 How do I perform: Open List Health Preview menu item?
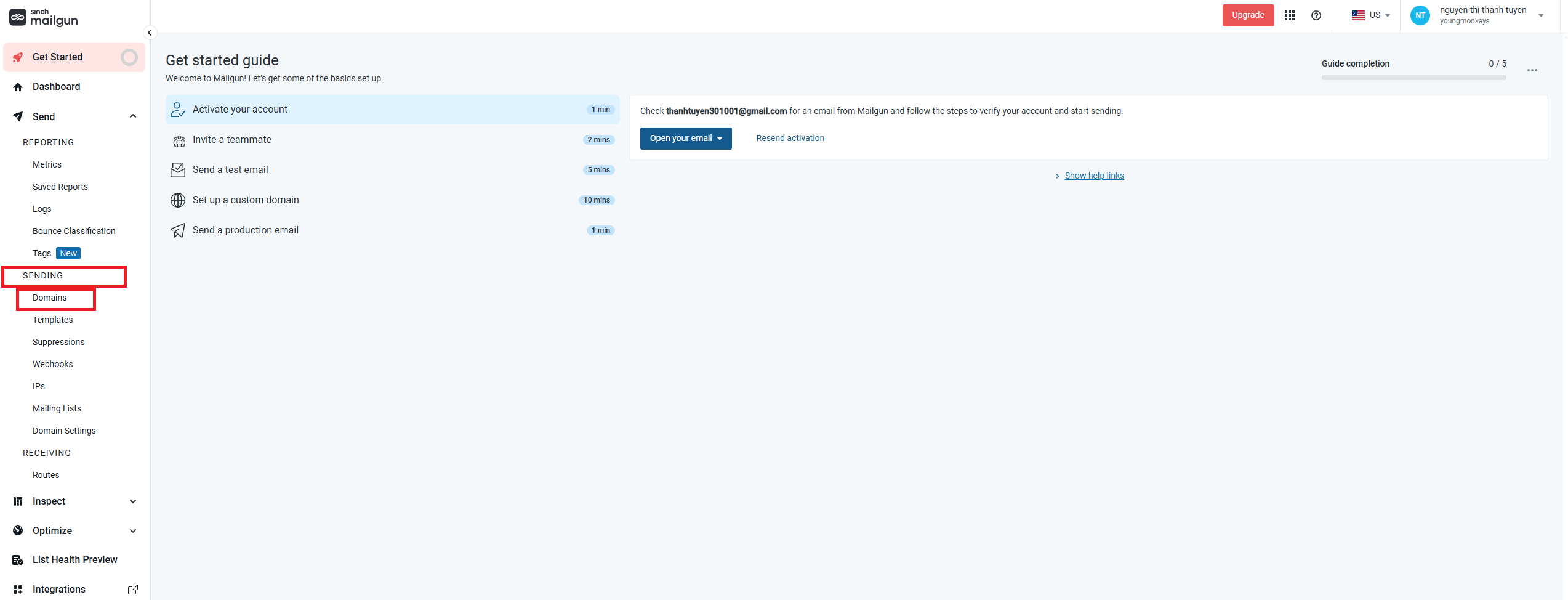click(74, 560)
